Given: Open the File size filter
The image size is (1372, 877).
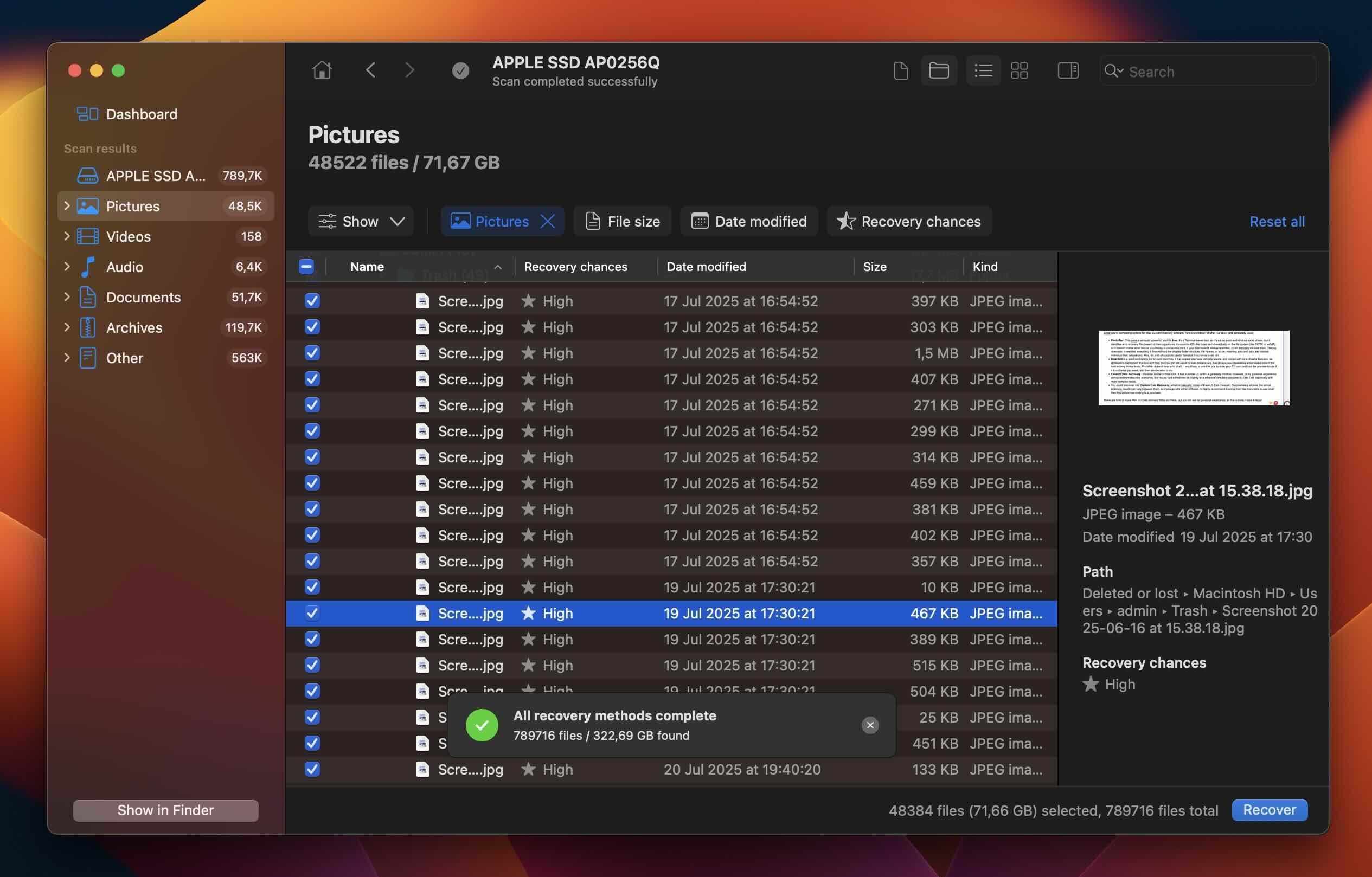Looking at the screenshot, I should (622, 221).
